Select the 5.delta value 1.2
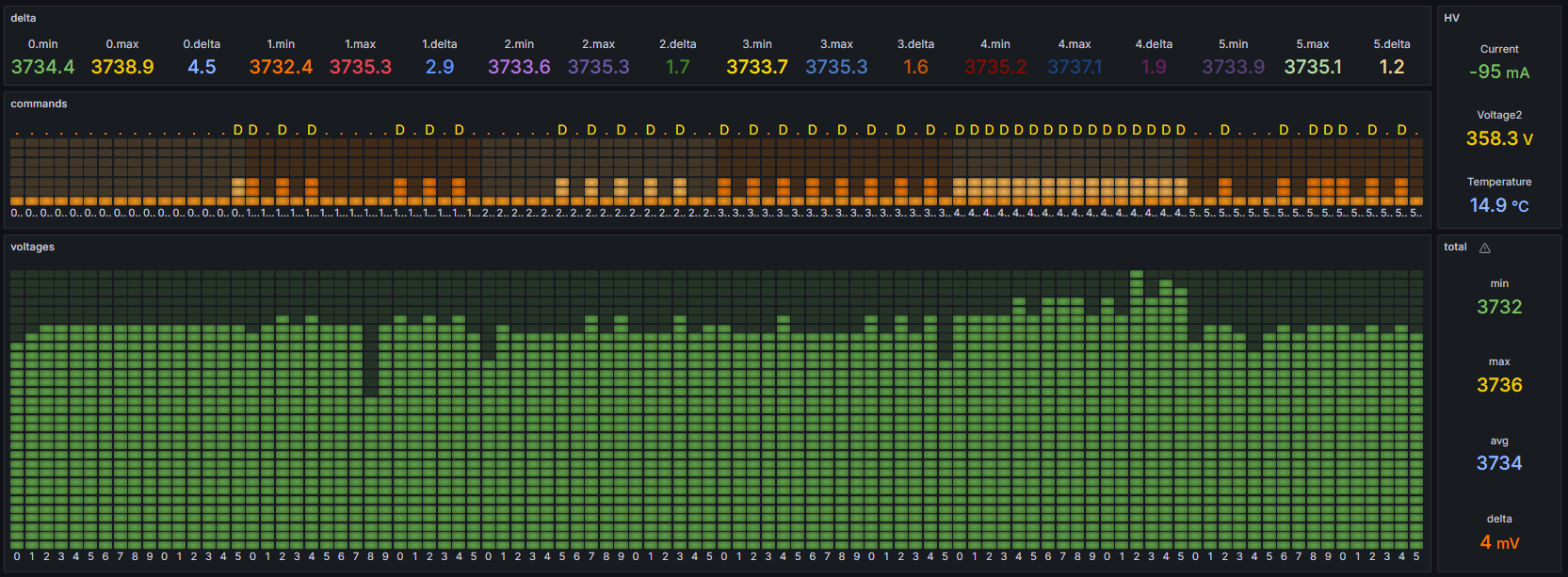 click(1391, 67)
